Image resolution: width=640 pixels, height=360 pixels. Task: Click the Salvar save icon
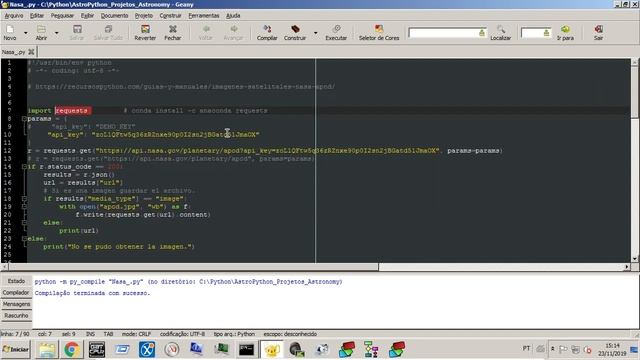(77, 32)
